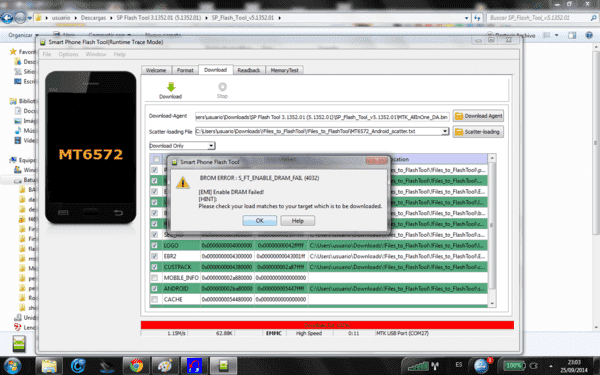The height and width of the screenshot is (375, 600).
Task: Toggle the ANDROID partition checkbox
Action: point(155,288)
